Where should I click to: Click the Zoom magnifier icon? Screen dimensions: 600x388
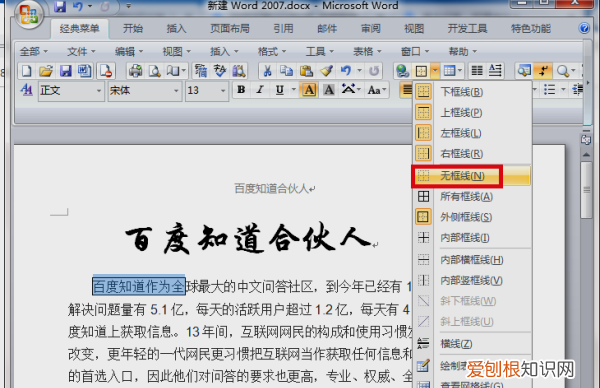(x=562, y=71)
